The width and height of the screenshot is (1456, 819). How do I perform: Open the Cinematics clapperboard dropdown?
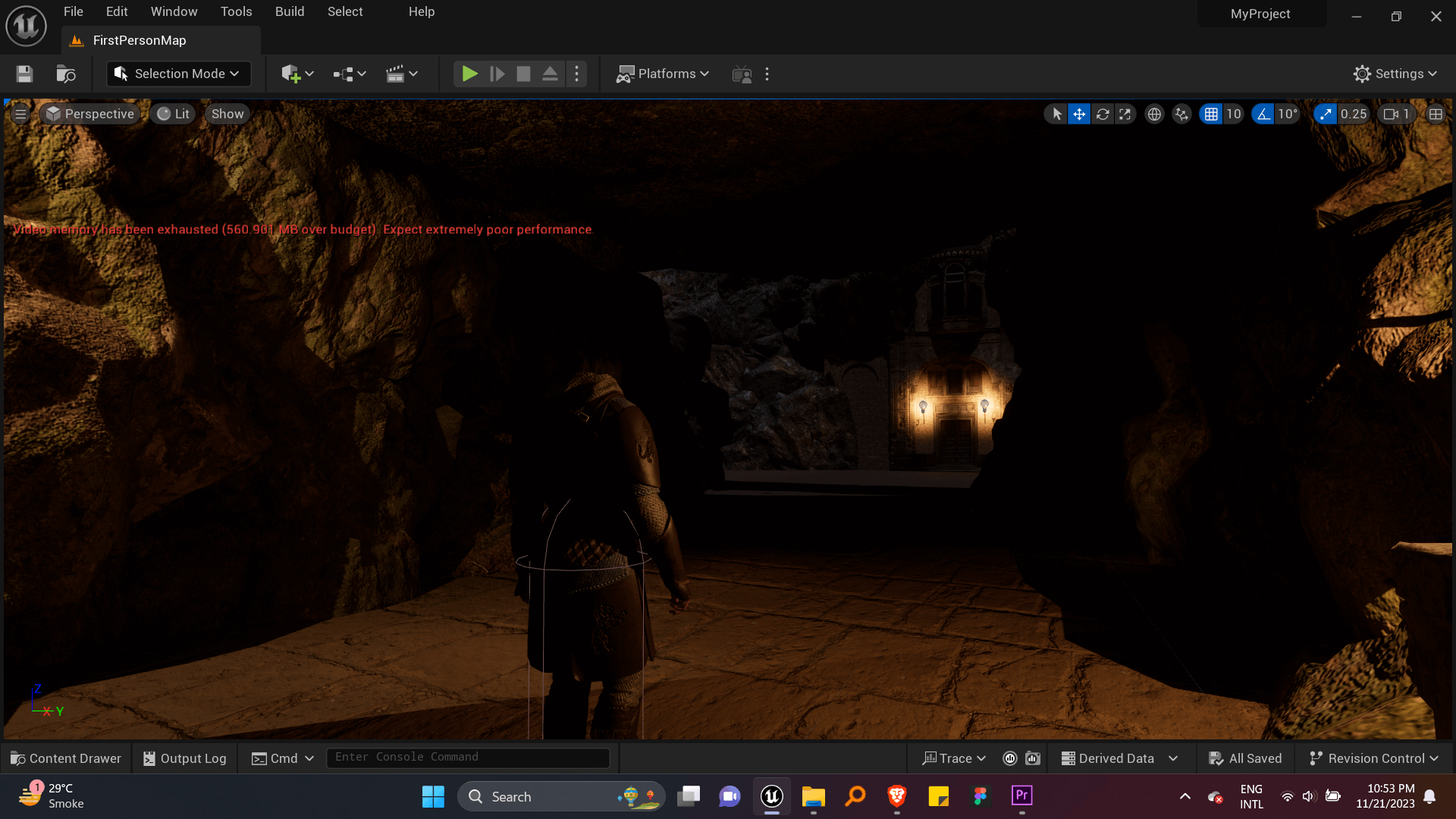pos(402,74)
